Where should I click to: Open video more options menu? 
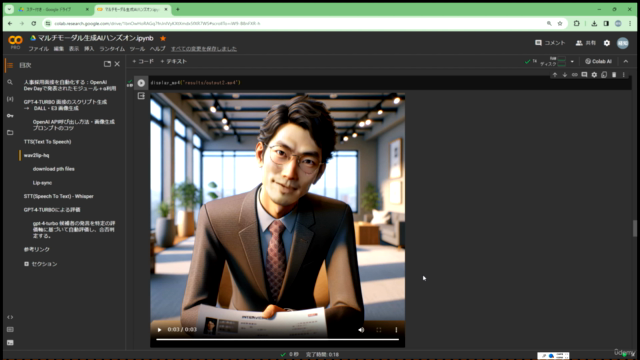396,330
